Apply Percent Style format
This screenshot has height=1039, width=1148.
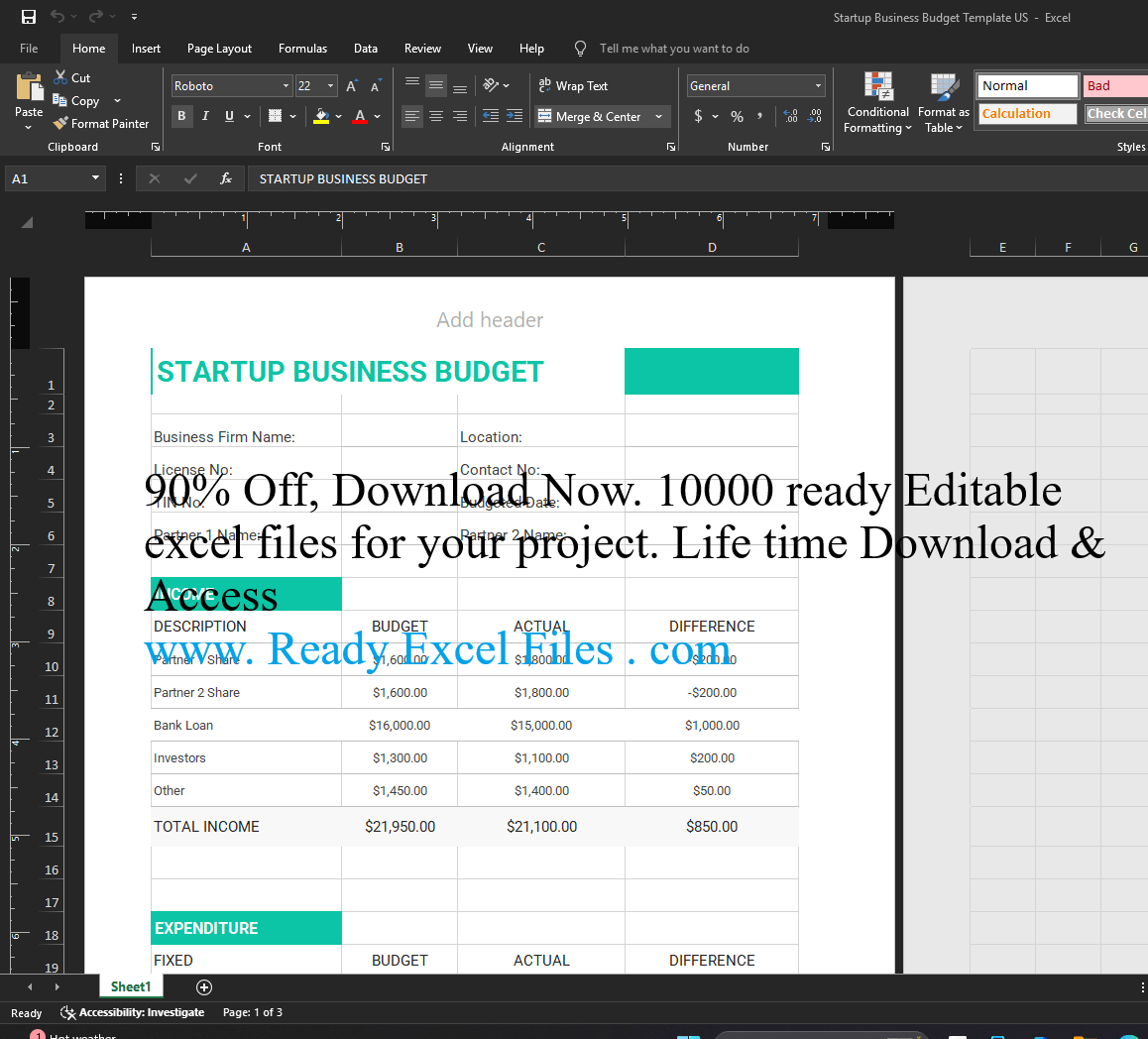pyautogui.click(x=738, y=116)
